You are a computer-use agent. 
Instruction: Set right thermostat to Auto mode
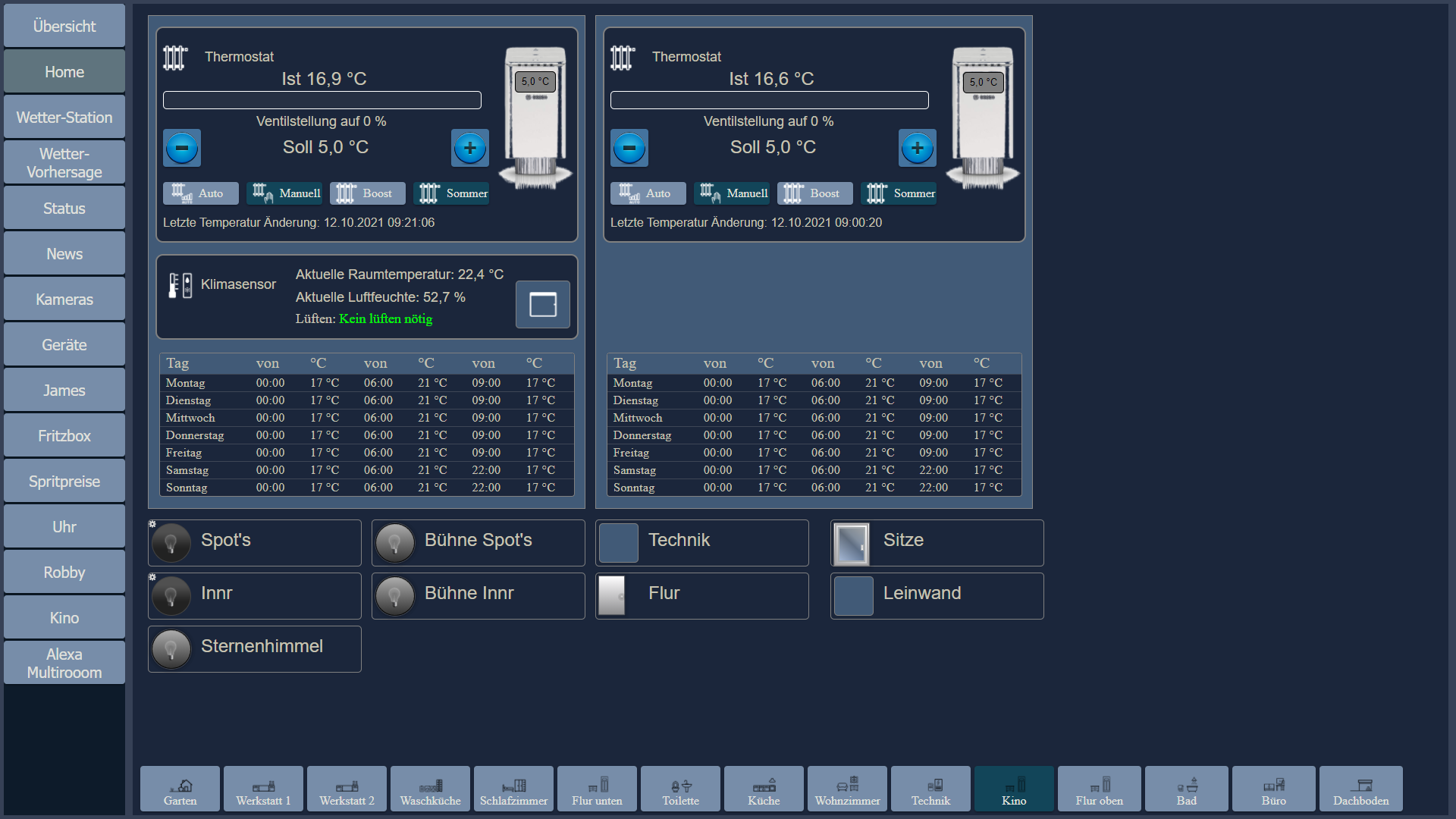pos(648,193)
